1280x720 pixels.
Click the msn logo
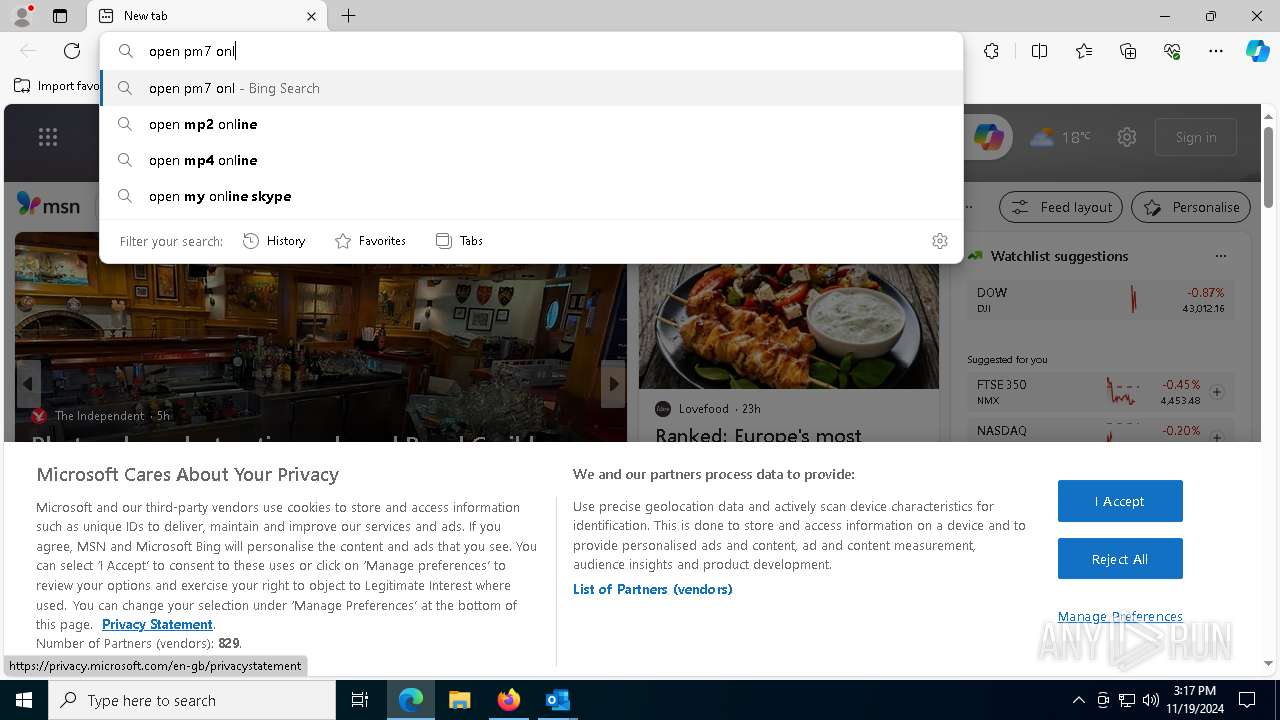48,205
